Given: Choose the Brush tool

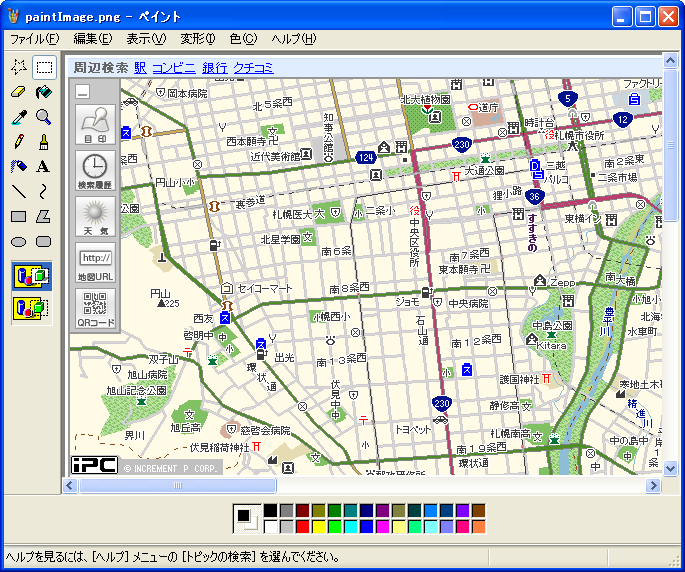Looking at the screenshot, I should pos(44,142).
